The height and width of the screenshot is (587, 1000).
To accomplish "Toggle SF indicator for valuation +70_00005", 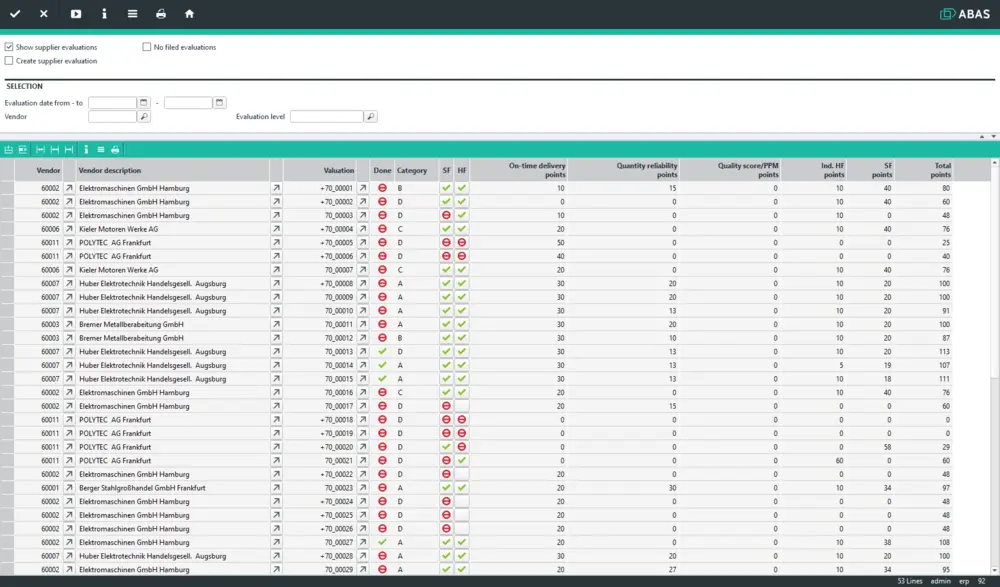I will tap(446, 242).
